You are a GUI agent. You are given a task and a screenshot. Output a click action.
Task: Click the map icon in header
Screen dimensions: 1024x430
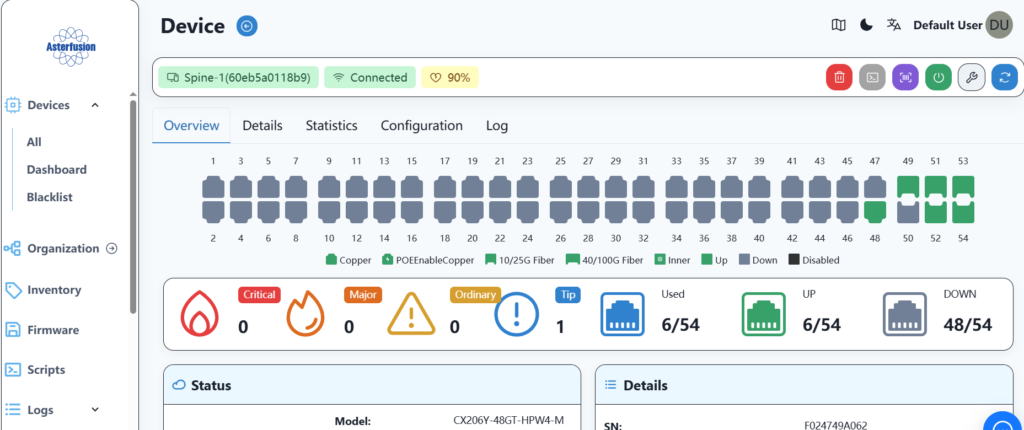838,25
